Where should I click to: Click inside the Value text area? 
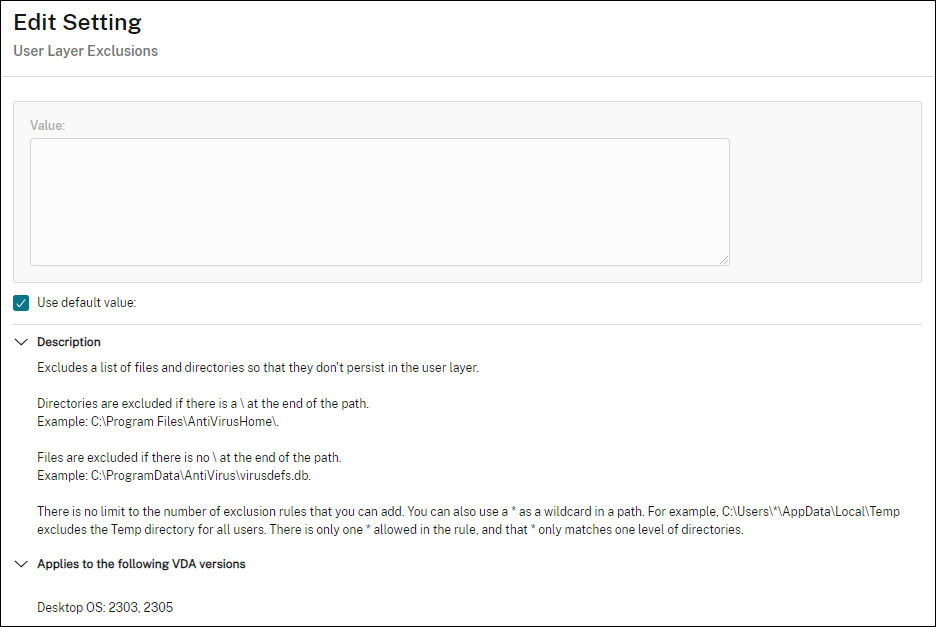[x=380, y=197]
